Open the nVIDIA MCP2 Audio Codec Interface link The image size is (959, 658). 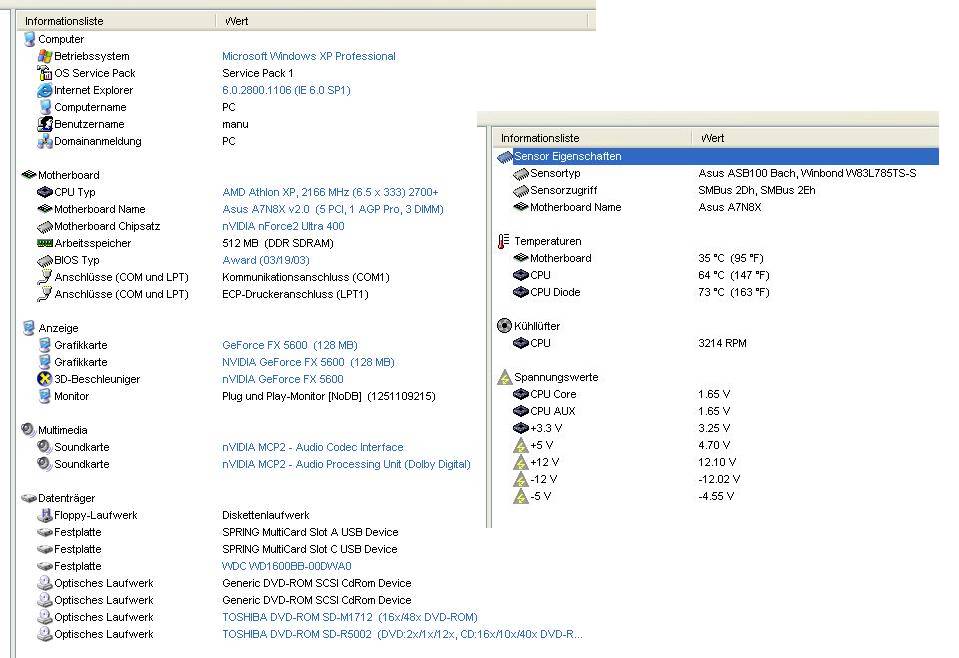[x=313, y=447]
